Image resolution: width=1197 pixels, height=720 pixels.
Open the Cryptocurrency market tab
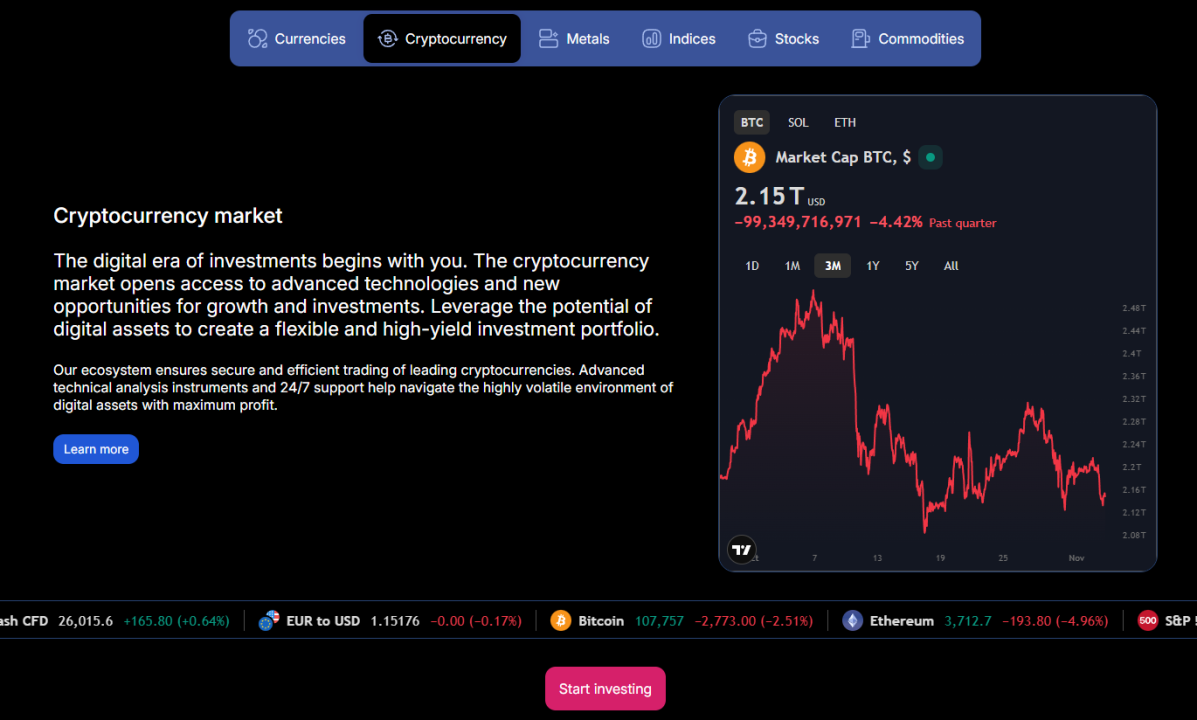[x=442, y=39]
